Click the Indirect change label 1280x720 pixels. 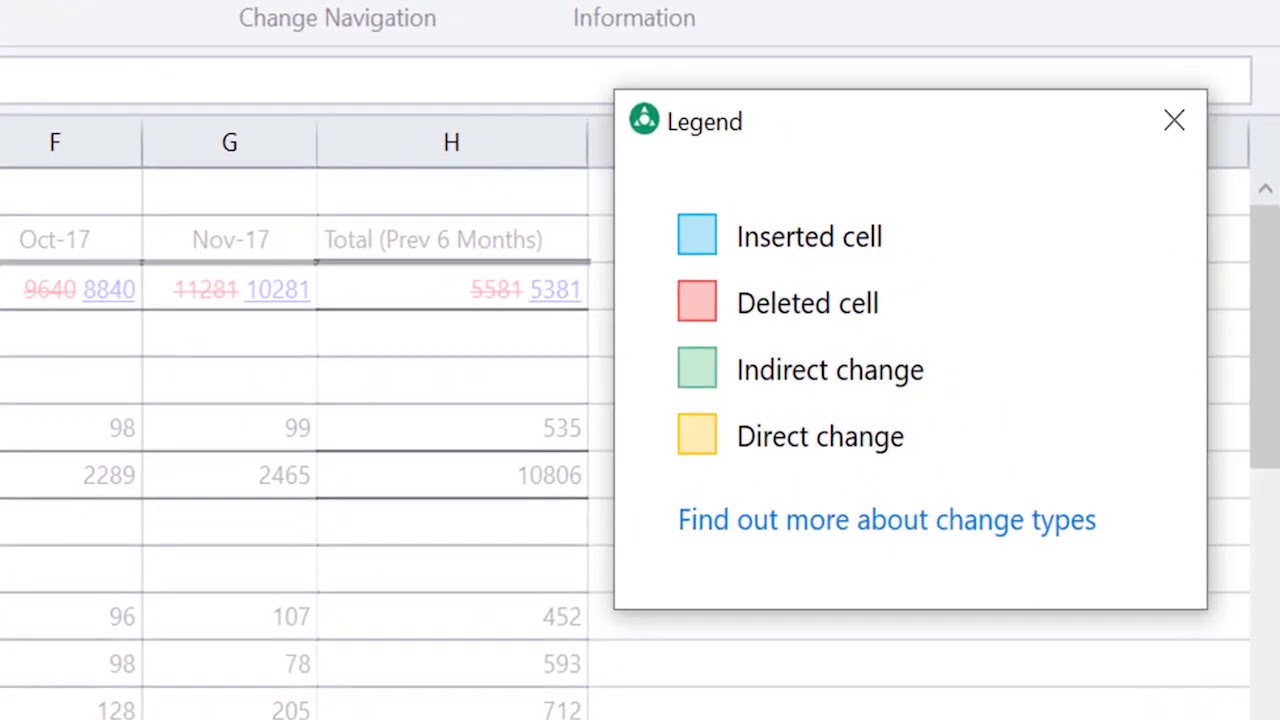pyautogui.click(x=830, y=370)
